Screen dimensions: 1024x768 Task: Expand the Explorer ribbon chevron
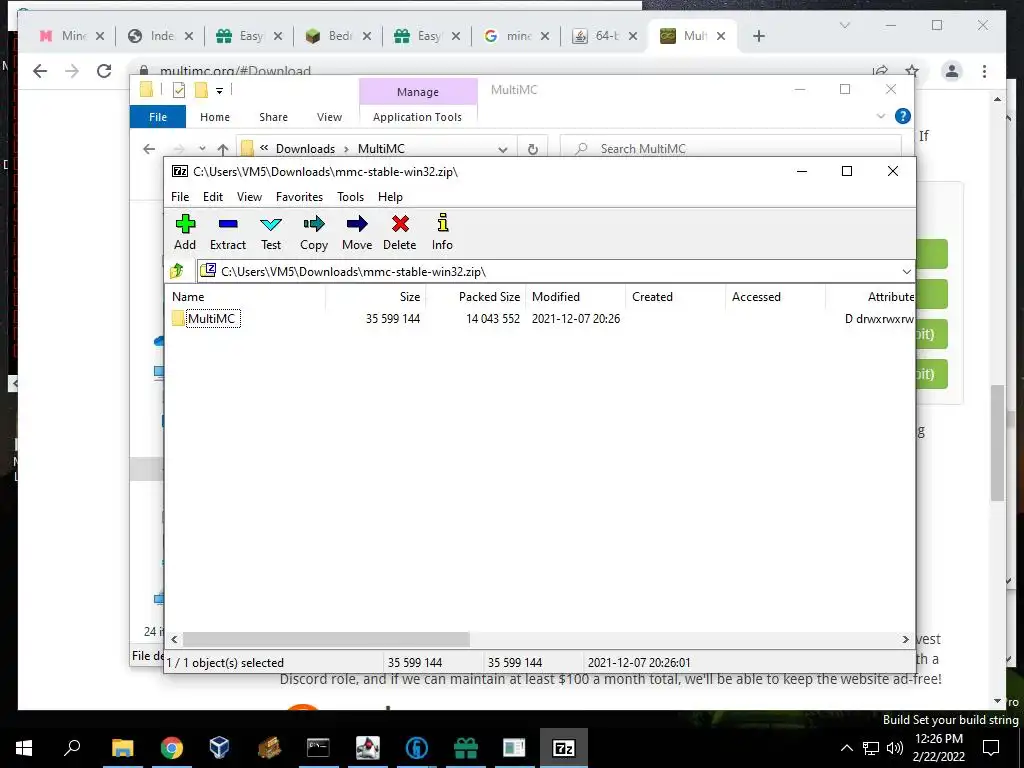tap(880, 116)
